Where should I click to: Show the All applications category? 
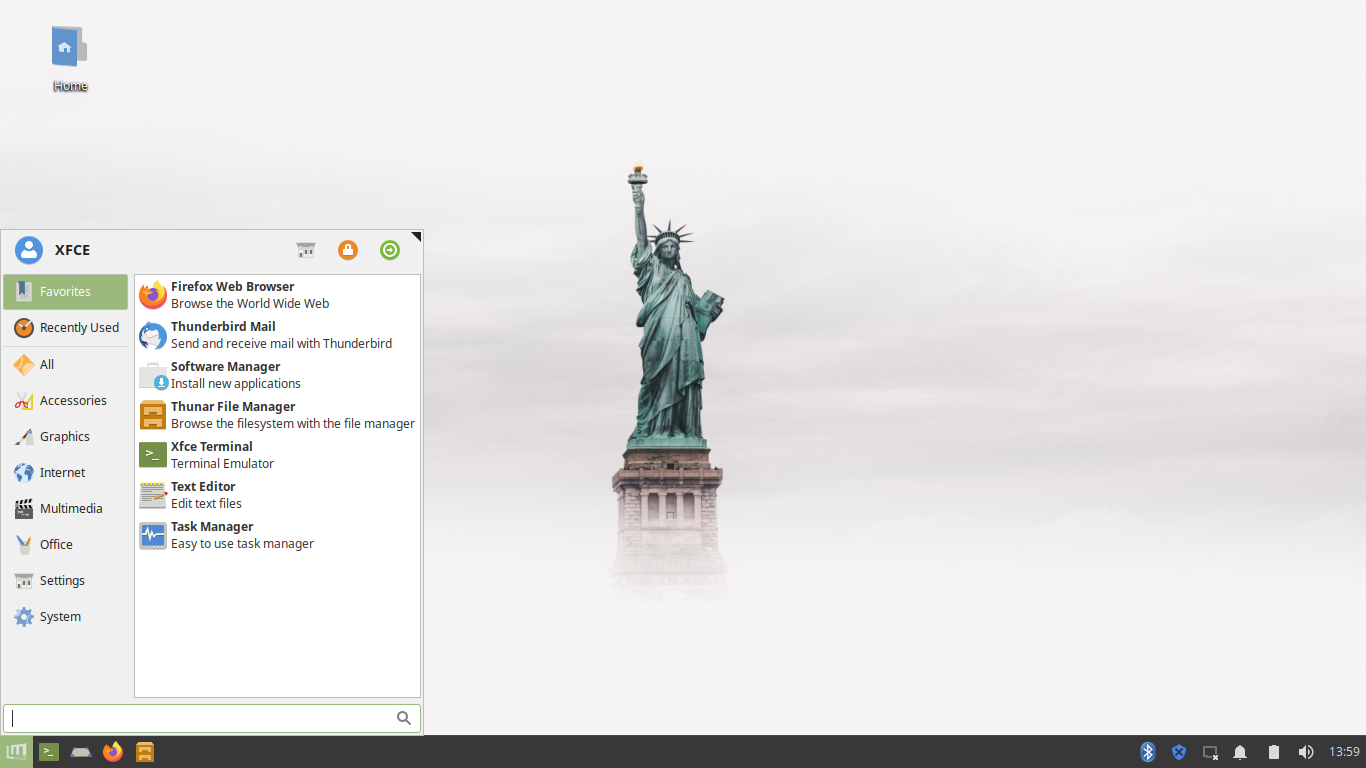[x=66, y=365]
